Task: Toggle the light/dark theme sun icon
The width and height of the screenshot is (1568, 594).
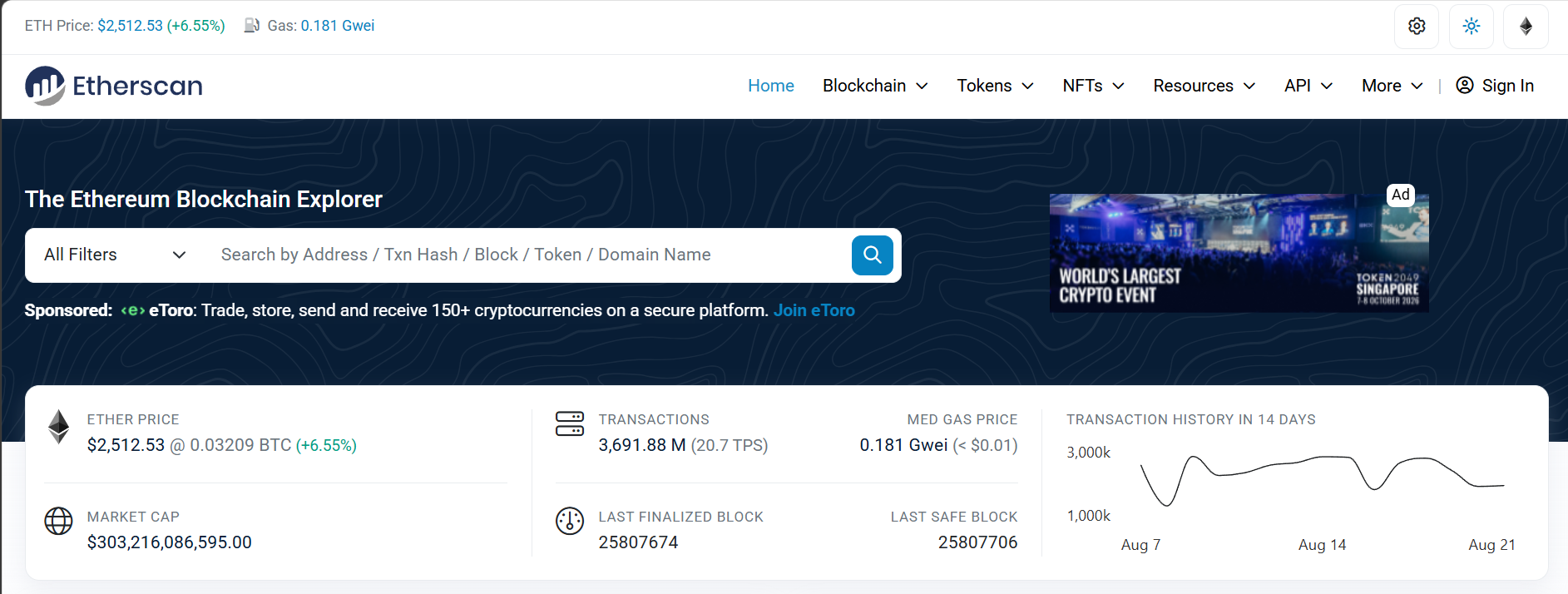Action: coord(1472,26)
